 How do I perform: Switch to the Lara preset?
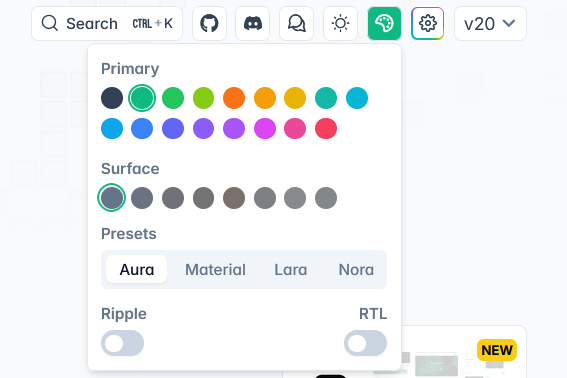tap(291, 269)
